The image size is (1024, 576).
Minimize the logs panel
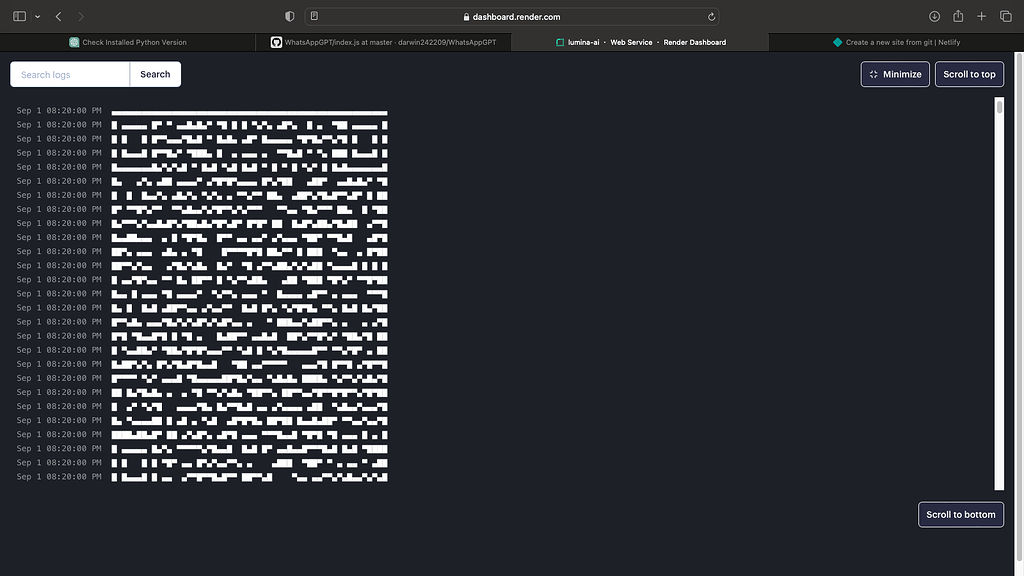(x=894, y=74)
